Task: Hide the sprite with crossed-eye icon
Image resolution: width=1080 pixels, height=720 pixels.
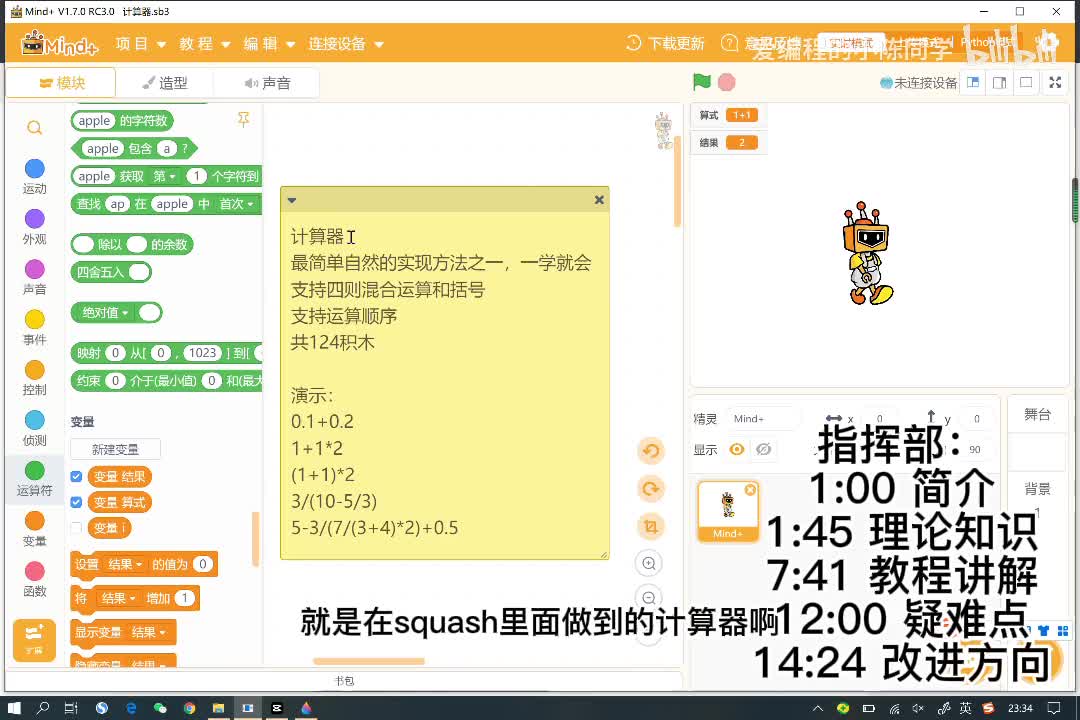Action: (x=763, y=449)
